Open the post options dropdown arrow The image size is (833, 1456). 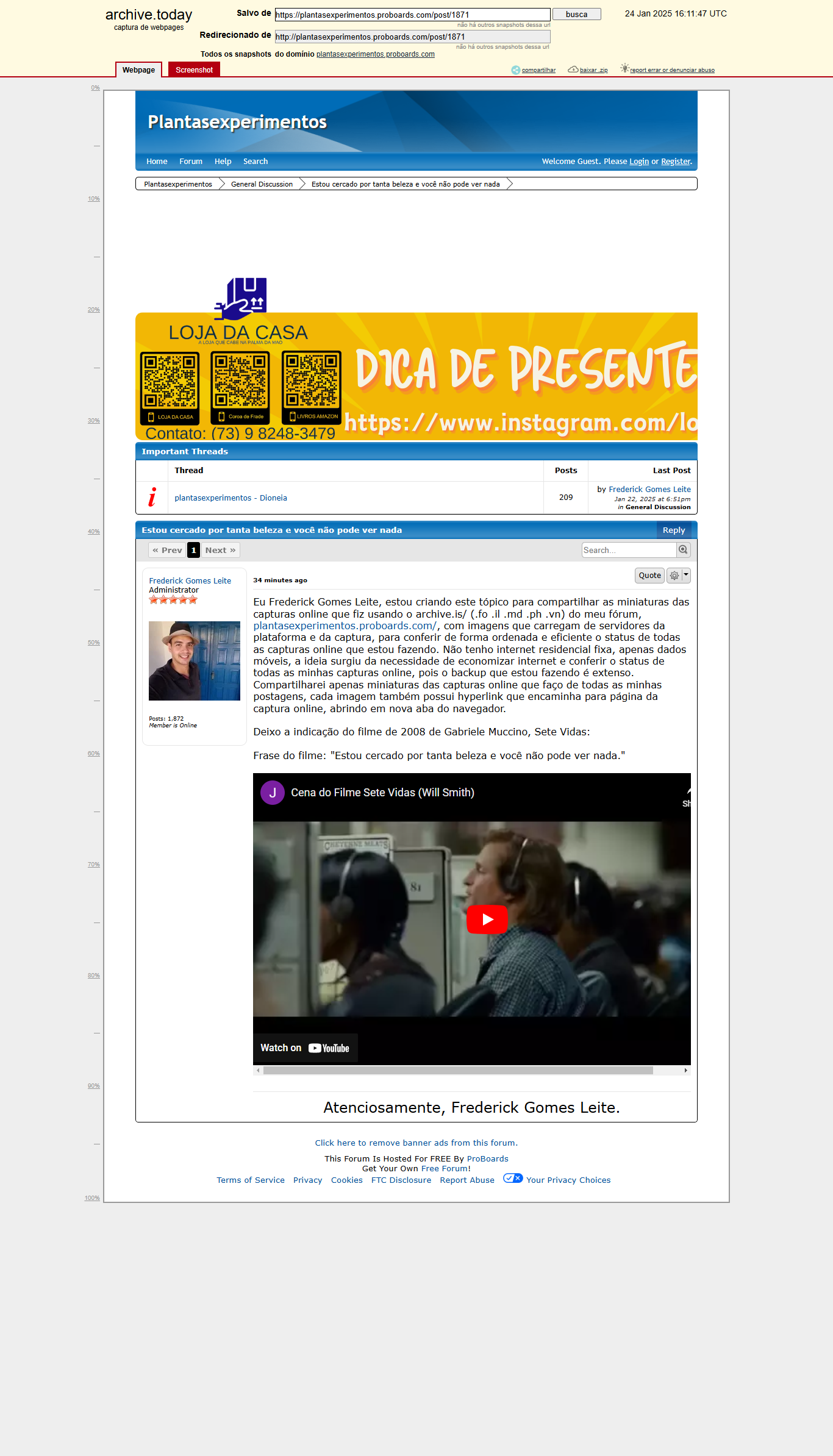coord(686,576)
